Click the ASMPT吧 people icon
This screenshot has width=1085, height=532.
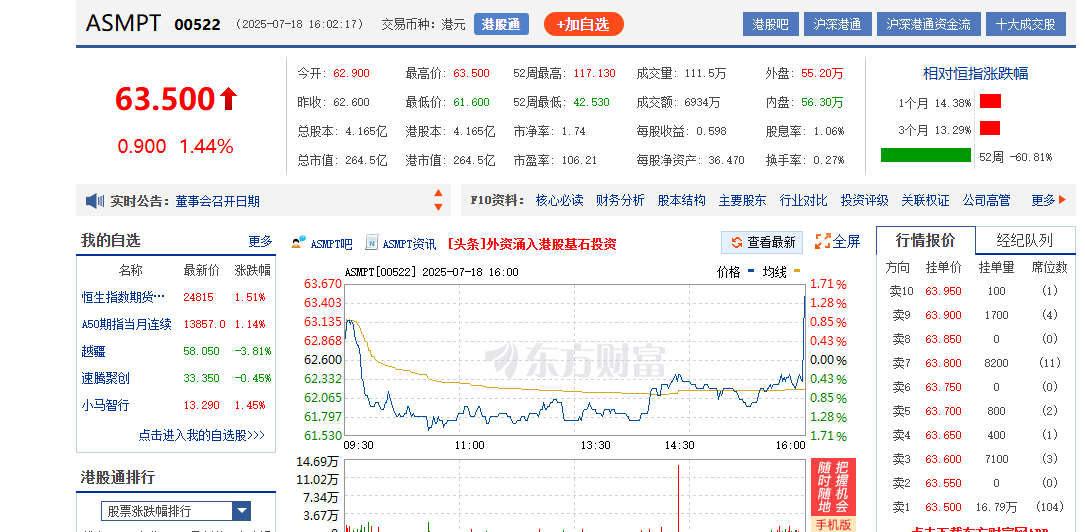click(299, 243)
